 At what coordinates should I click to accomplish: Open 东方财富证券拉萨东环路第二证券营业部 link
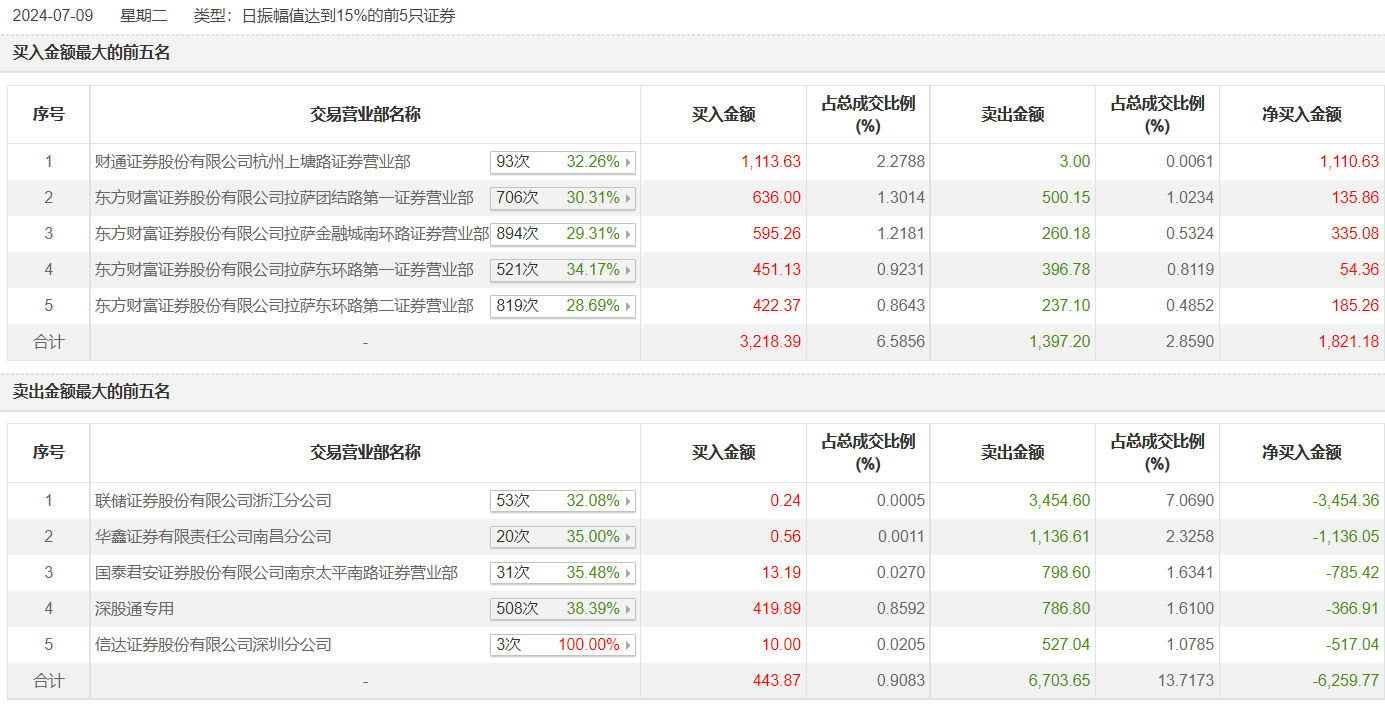[x=284, y=306]
